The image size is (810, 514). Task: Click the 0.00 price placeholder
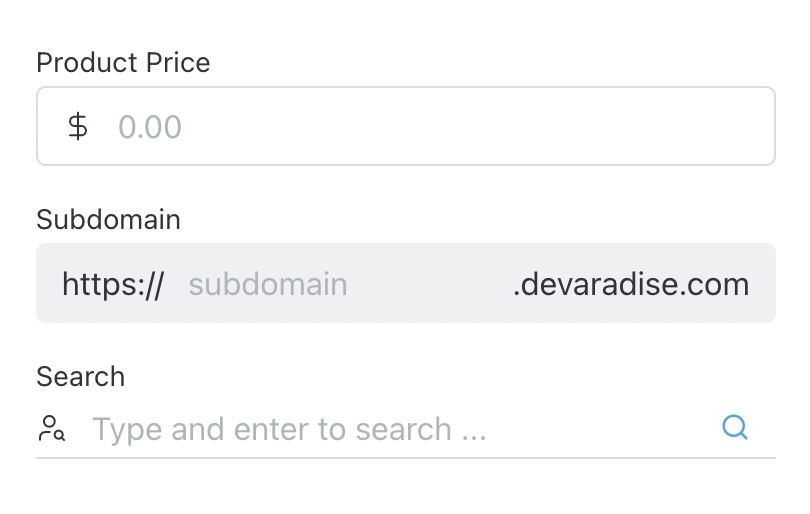[150, 127]
